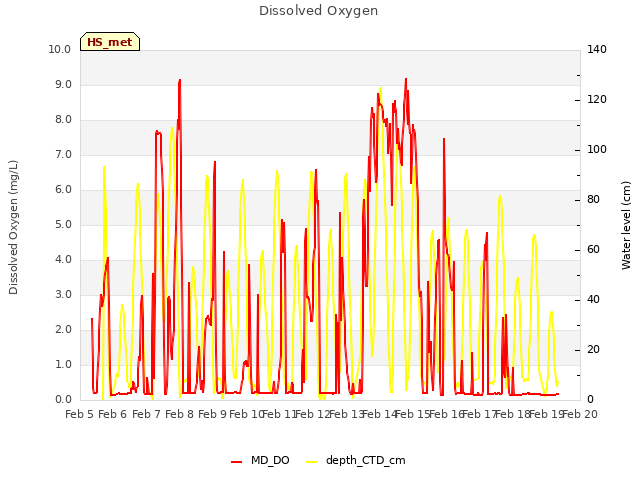Viewport: 640px width, 480px height.
Task: Click the 8.0 left axis tick label
Action: [63, 120]
